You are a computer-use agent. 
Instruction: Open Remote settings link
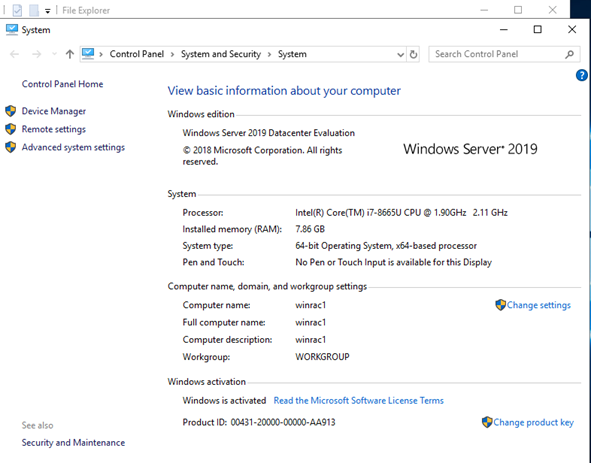pyautogui.click(x=54, y=129)
